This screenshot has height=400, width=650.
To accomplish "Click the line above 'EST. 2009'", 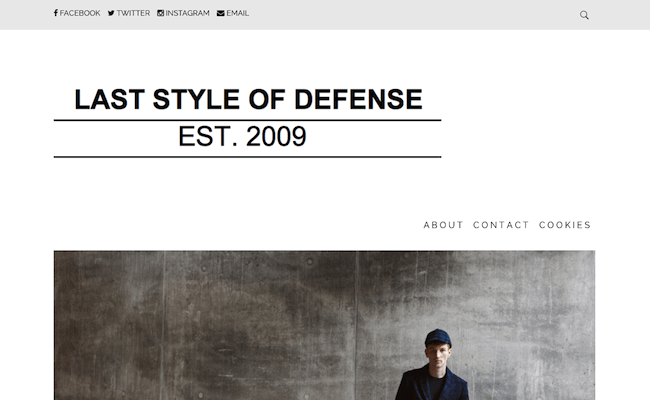I will 247,120.
